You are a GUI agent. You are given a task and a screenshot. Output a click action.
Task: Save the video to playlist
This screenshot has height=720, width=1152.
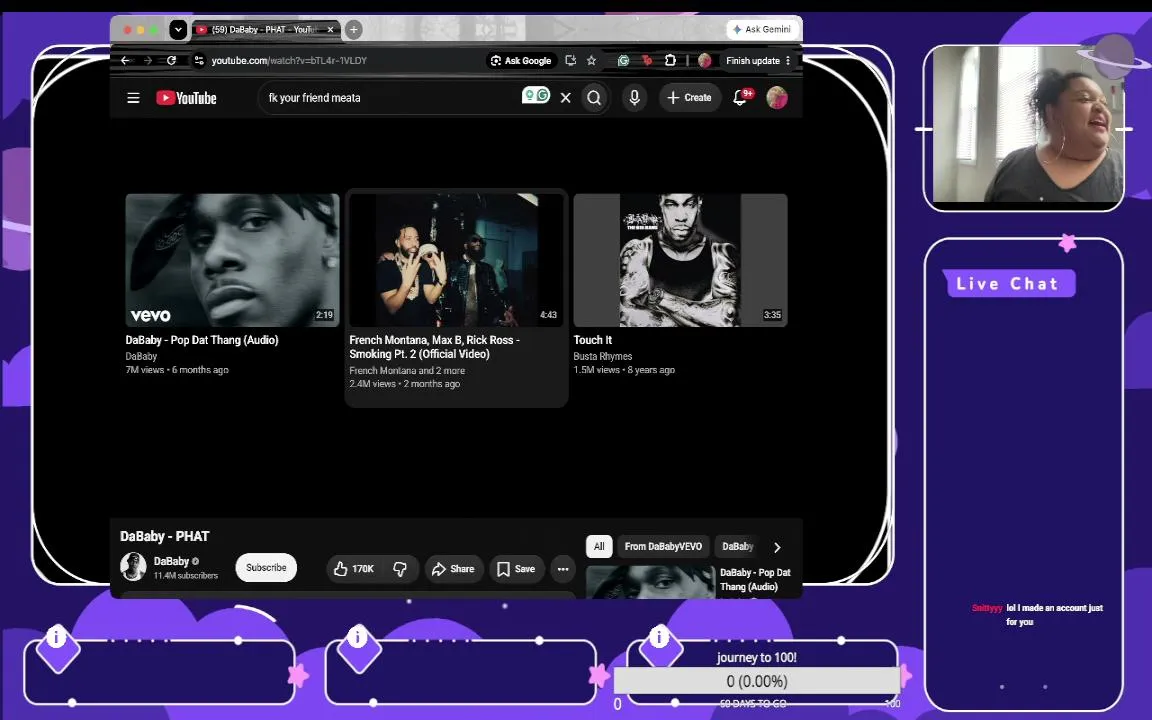point(516,569)
